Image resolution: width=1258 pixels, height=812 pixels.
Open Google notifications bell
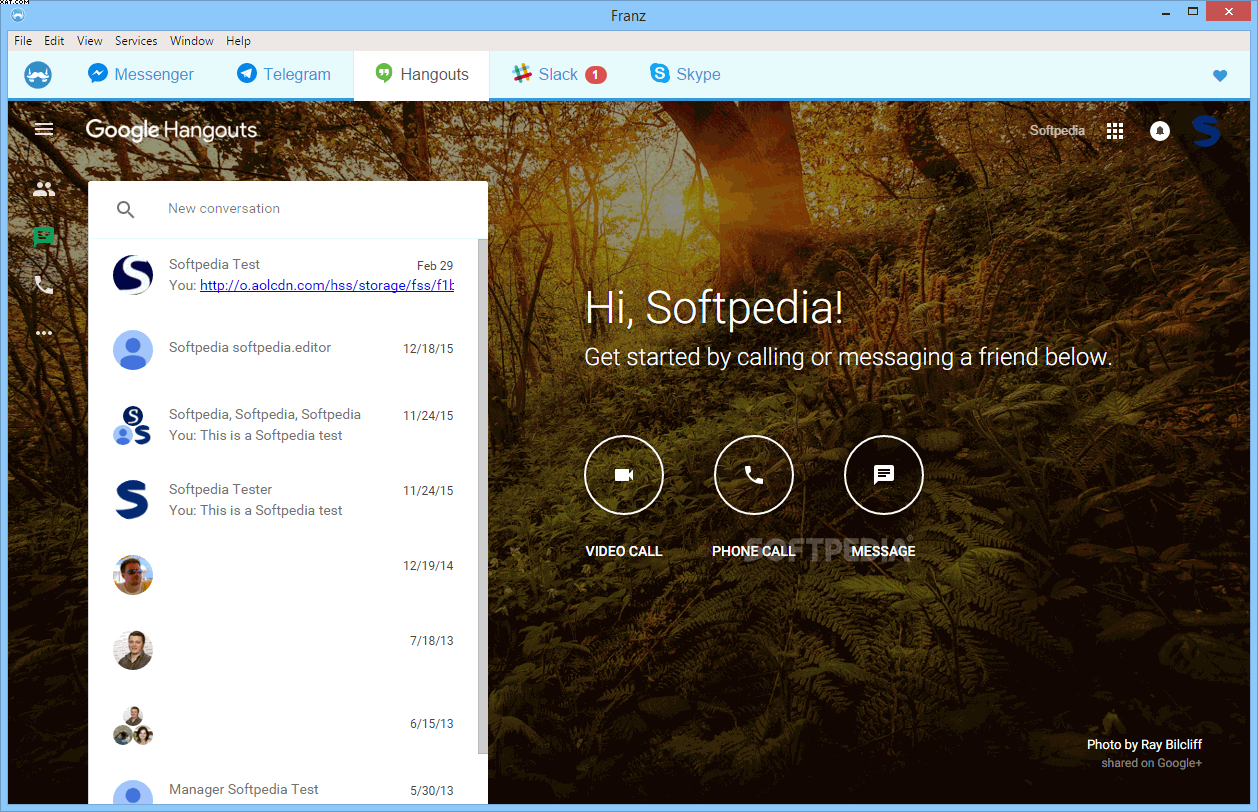pyautogui.click(x=1160, y=131)
